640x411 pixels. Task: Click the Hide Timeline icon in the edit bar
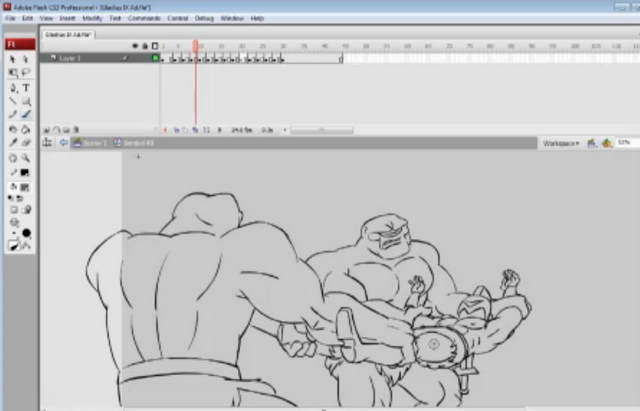pos(47,142)
